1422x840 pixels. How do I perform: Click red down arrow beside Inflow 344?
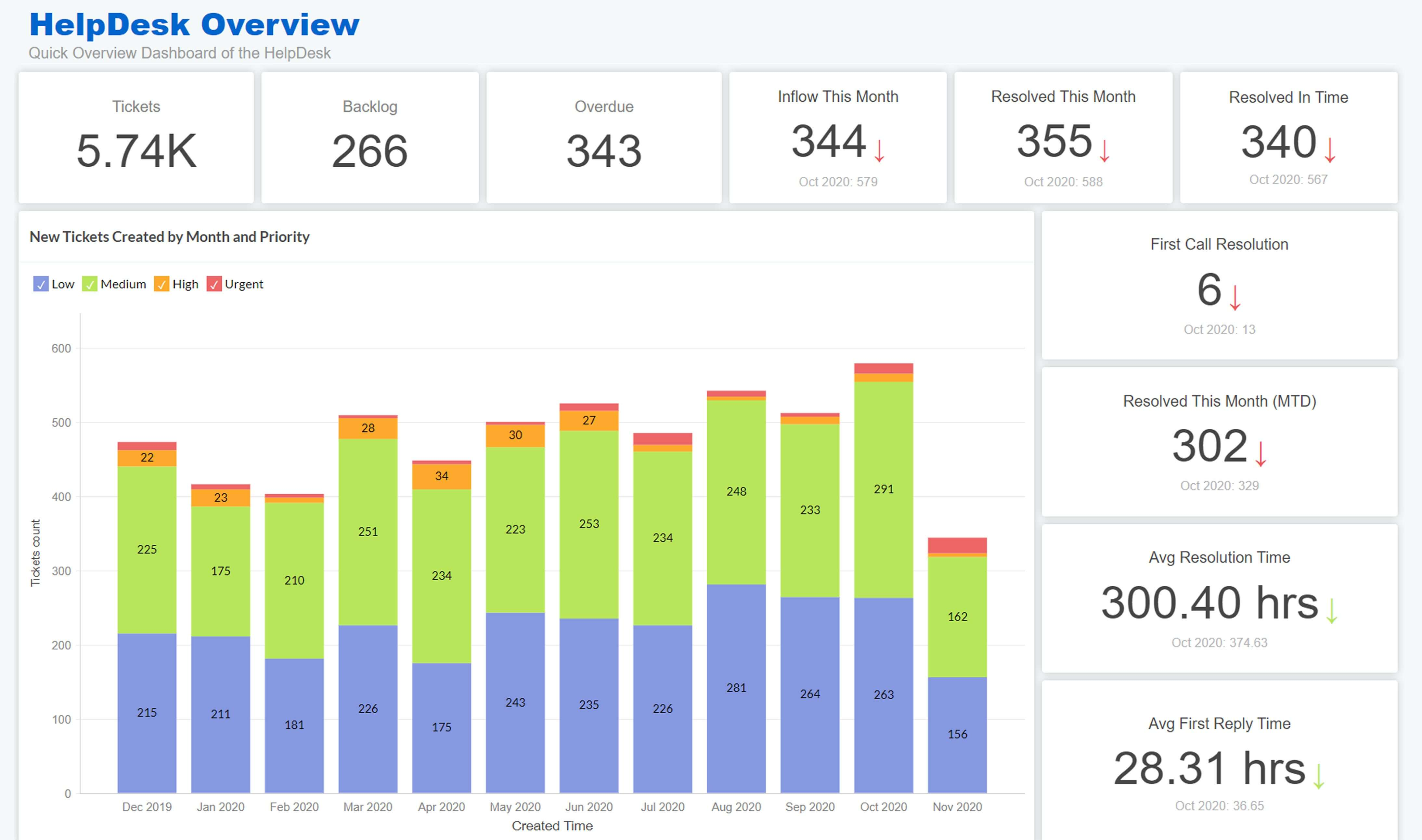coord(879,152)
